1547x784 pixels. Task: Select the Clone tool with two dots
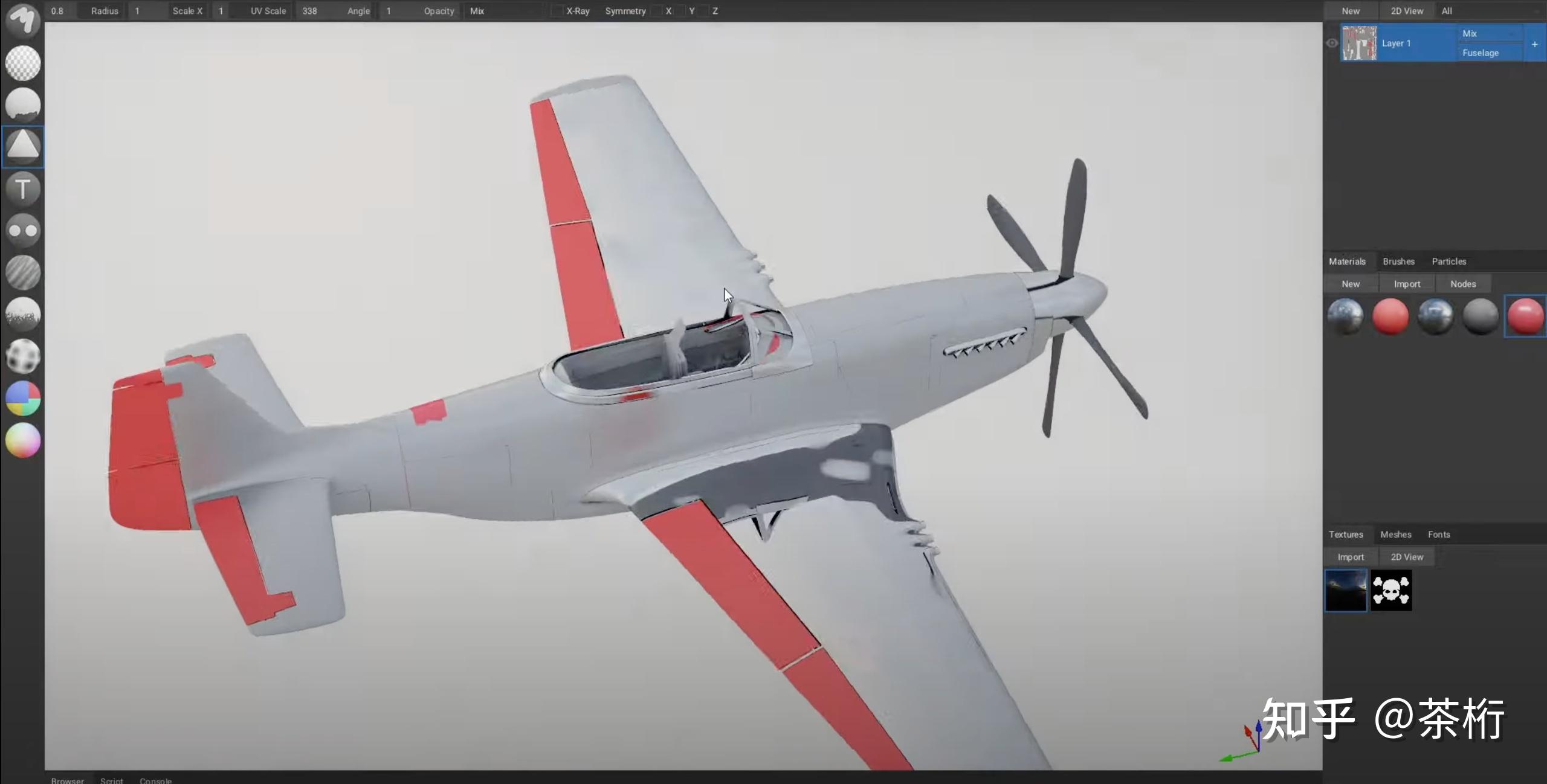pyautogui.click(x=23, y=231)
